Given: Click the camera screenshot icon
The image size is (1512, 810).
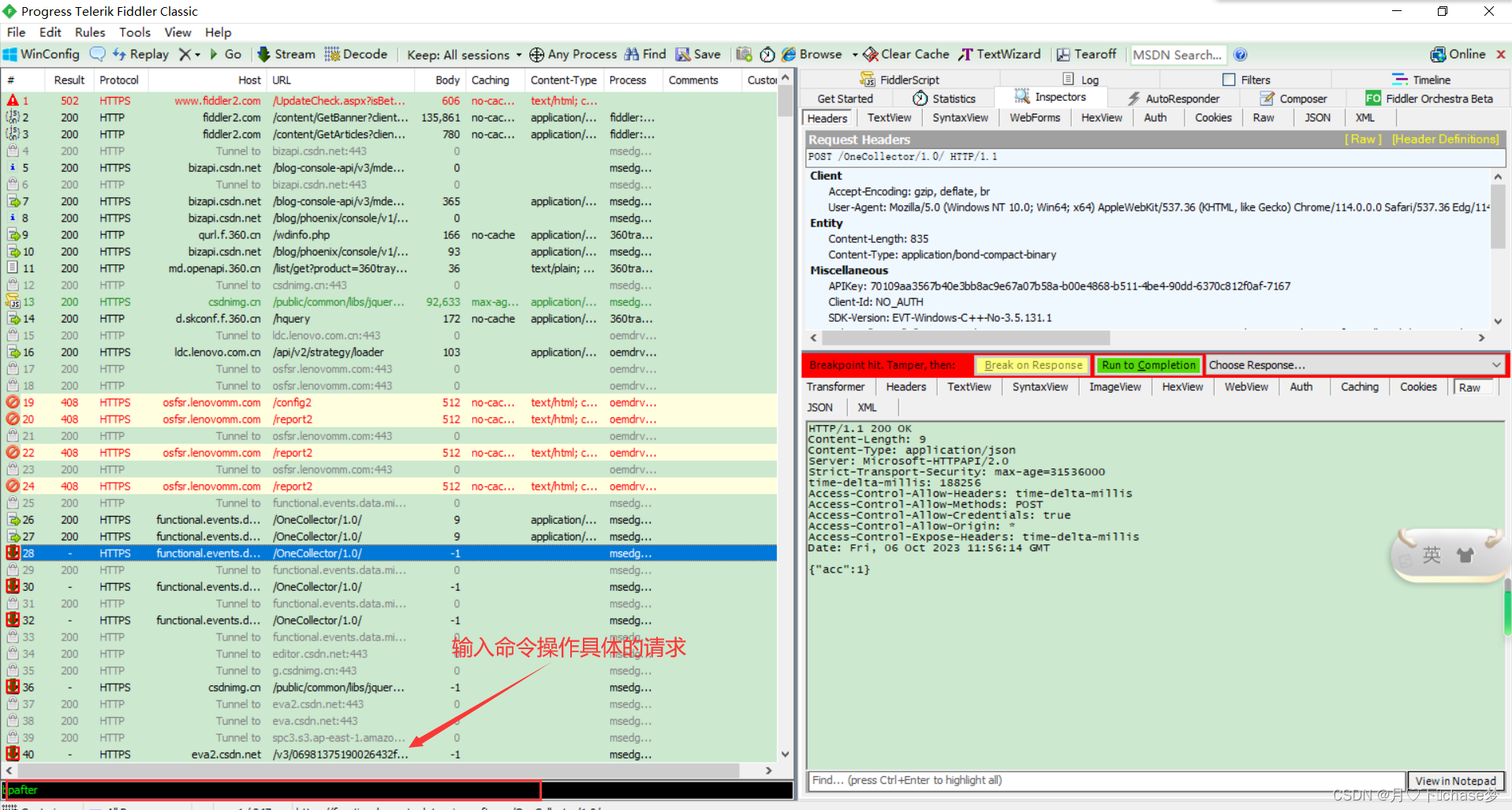Looking at the screenshot, I should tap(744, 54).
